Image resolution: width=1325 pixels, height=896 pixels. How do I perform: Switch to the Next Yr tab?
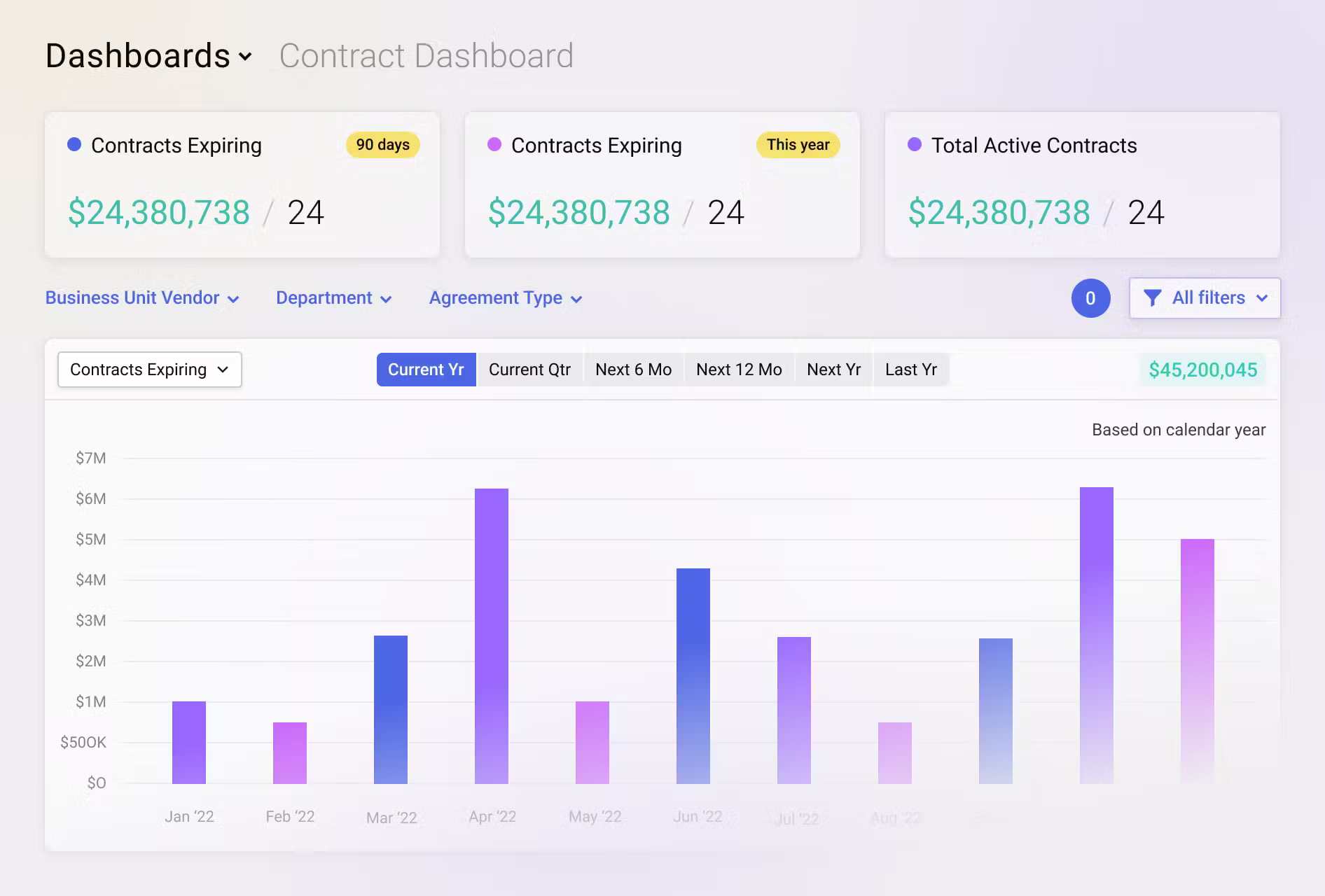[x=833, y=370]
